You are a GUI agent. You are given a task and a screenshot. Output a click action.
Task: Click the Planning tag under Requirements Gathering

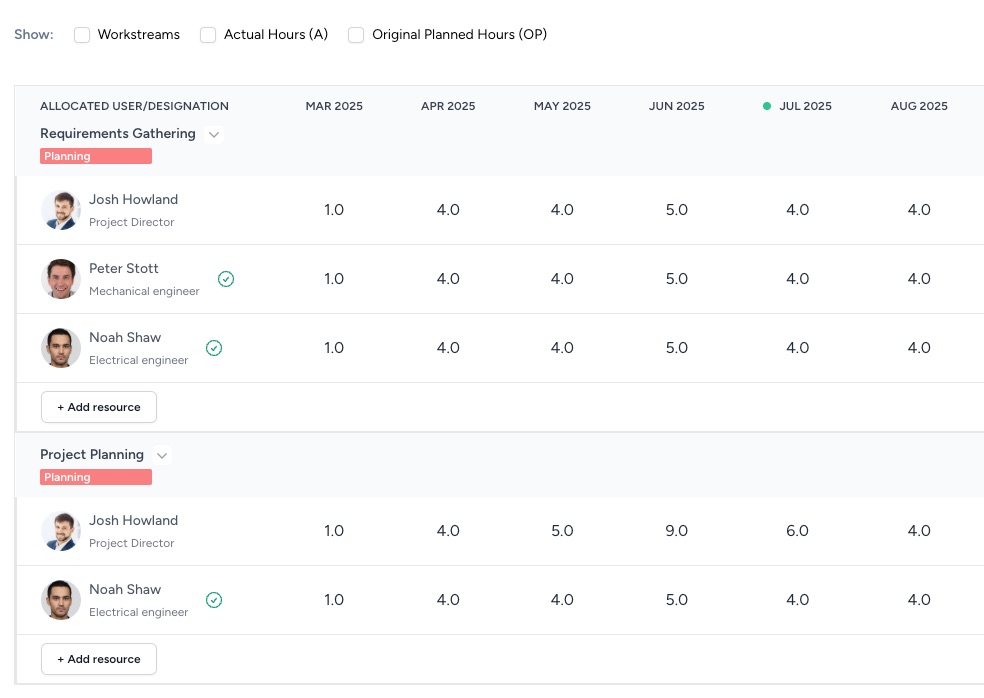(96, 156)
